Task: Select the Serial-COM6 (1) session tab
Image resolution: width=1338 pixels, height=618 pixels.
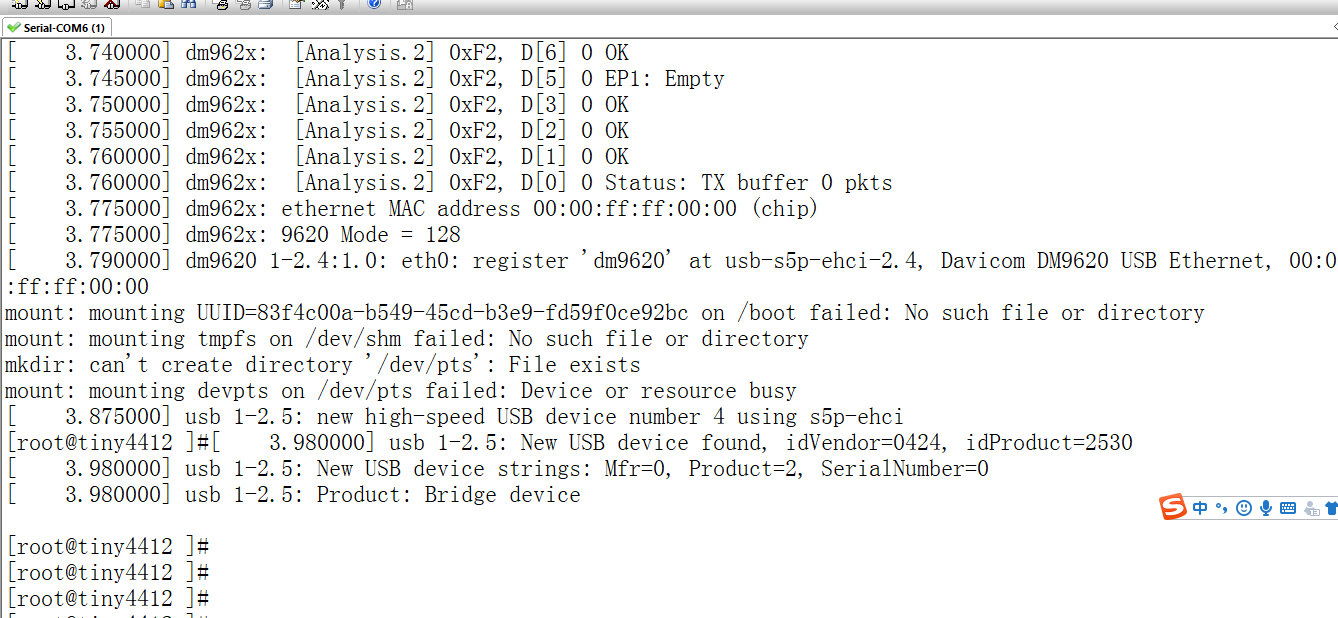Action: (58, 27)
